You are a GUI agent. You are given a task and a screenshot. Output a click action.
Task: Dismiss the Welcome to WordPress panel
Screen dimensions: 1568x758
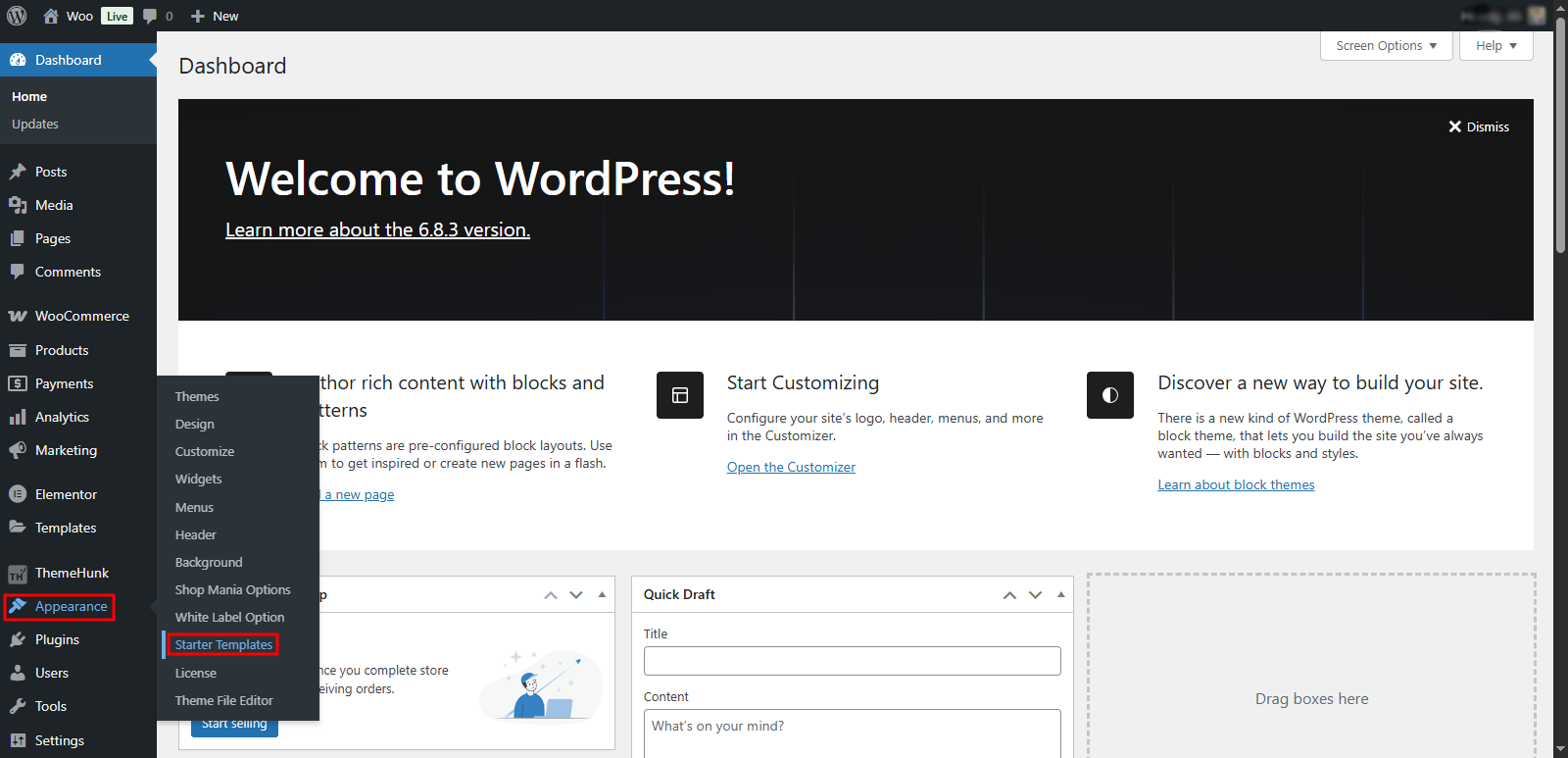[1479, 126]
